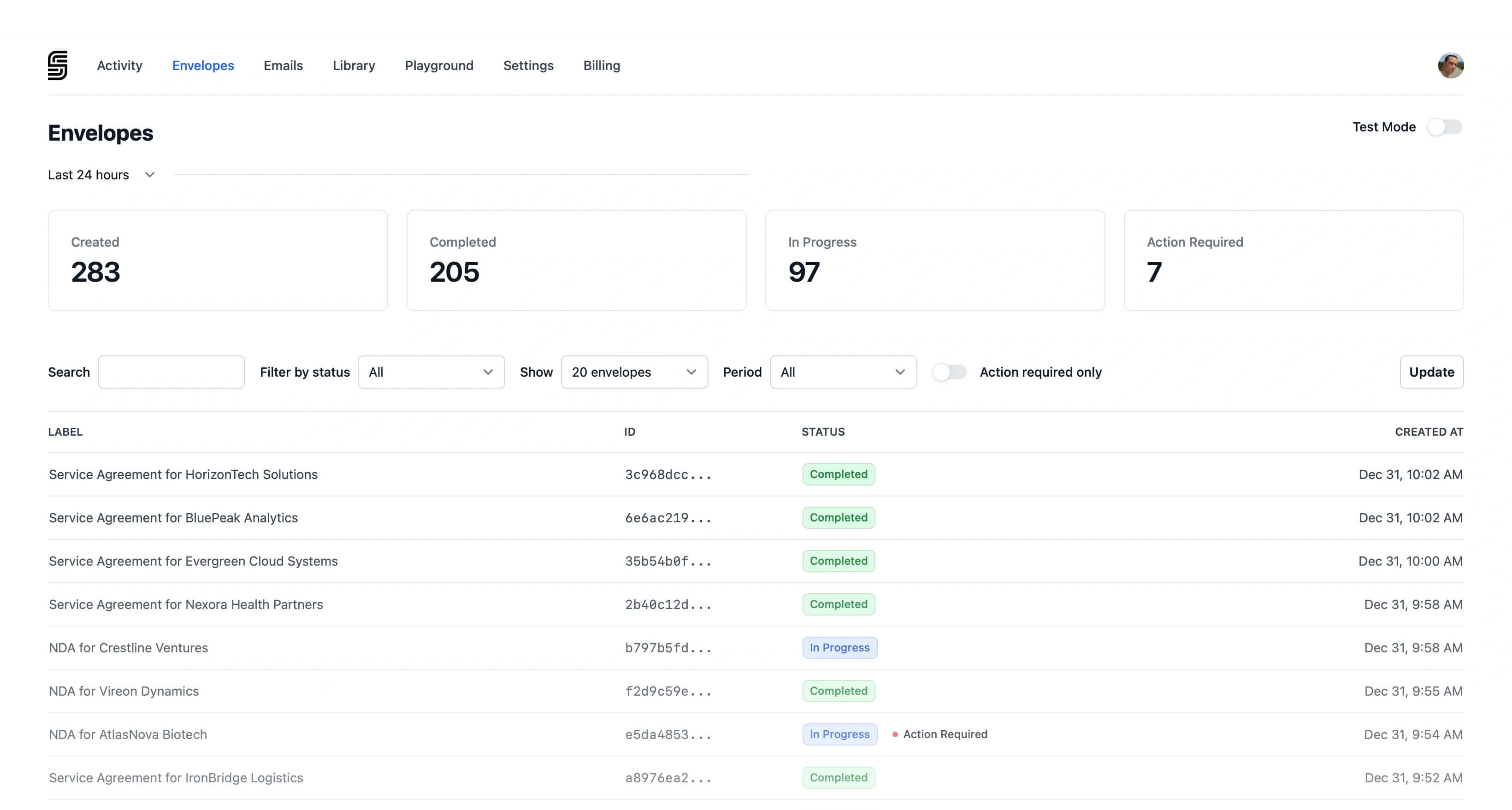1512x810 pixels.
Task: Enable the Test Mode switch
Action: tap(1444, 127)
